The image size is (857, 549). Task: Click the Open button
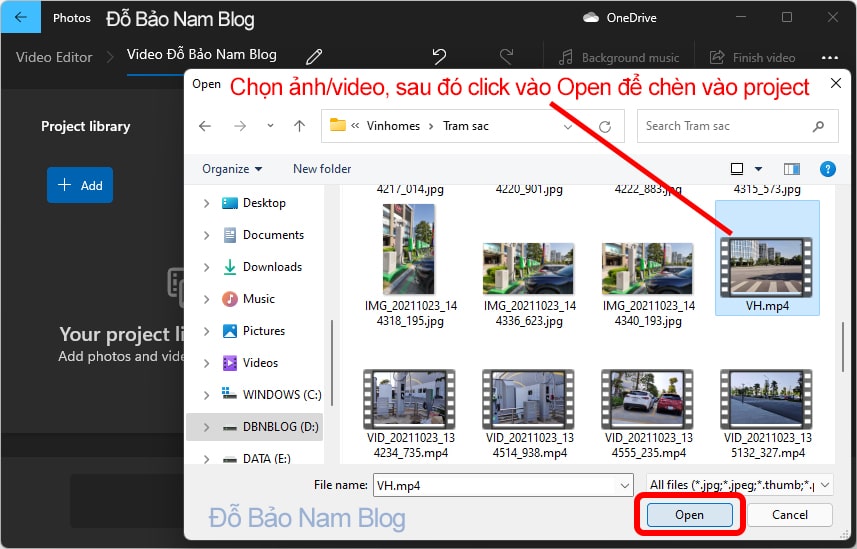coord(689,515)
